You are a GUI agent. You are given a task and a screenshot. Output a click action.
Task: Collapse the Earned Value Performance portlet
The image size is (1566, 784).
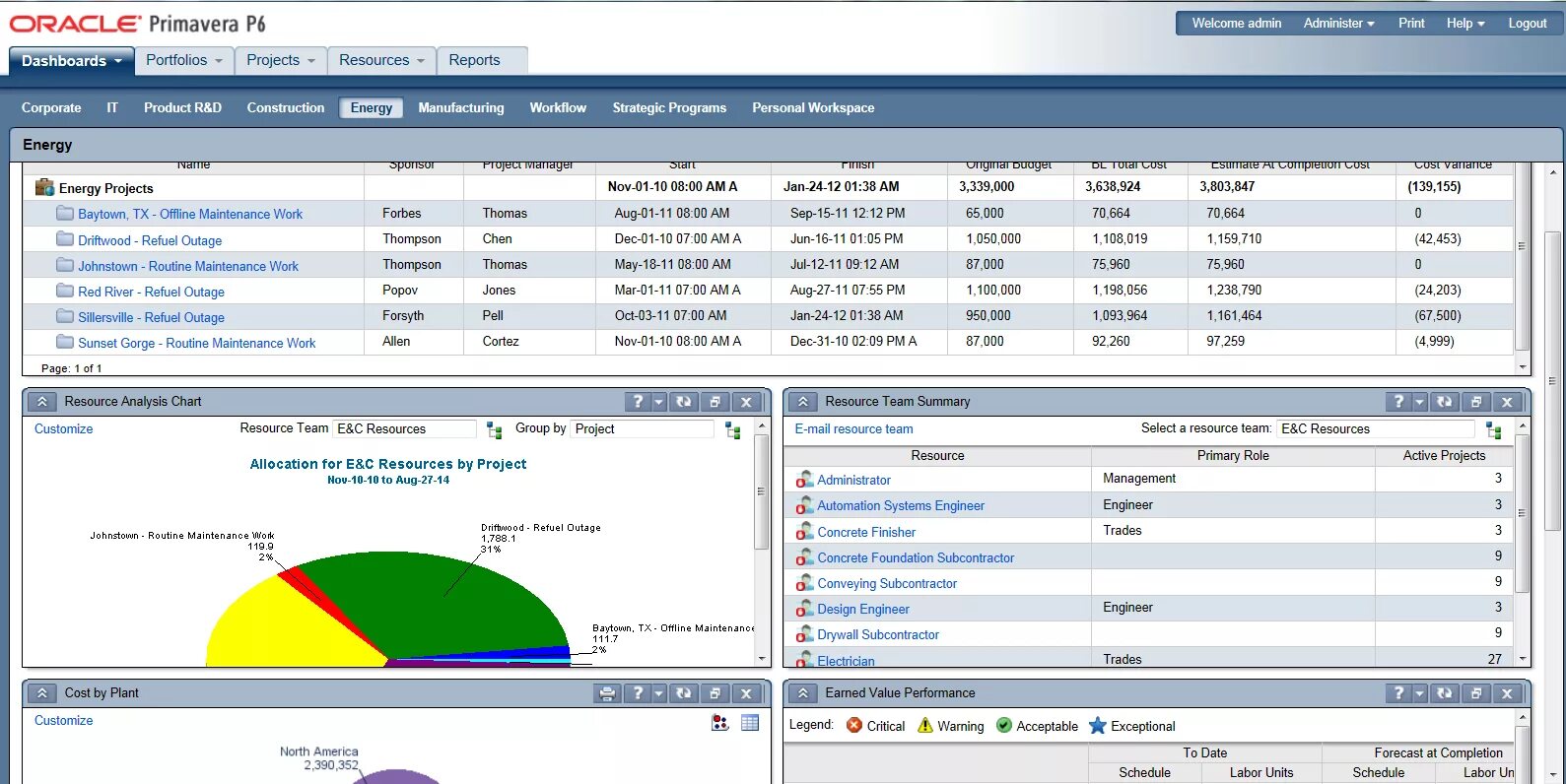pyautogui.click(x=802, y=693)
